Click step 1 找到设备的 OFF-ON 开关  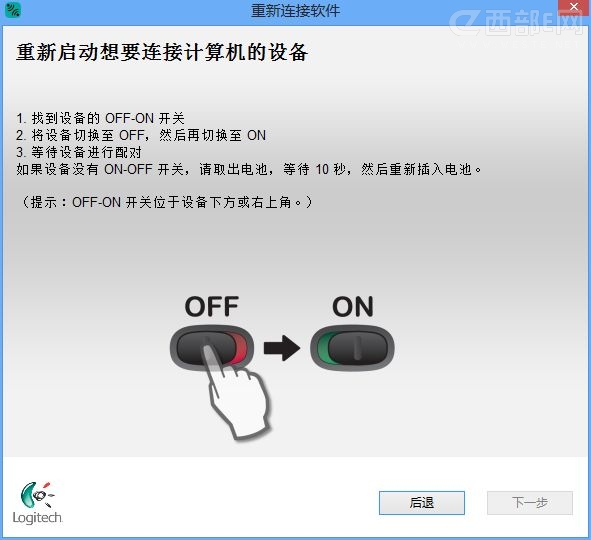[x=100, y=118]
